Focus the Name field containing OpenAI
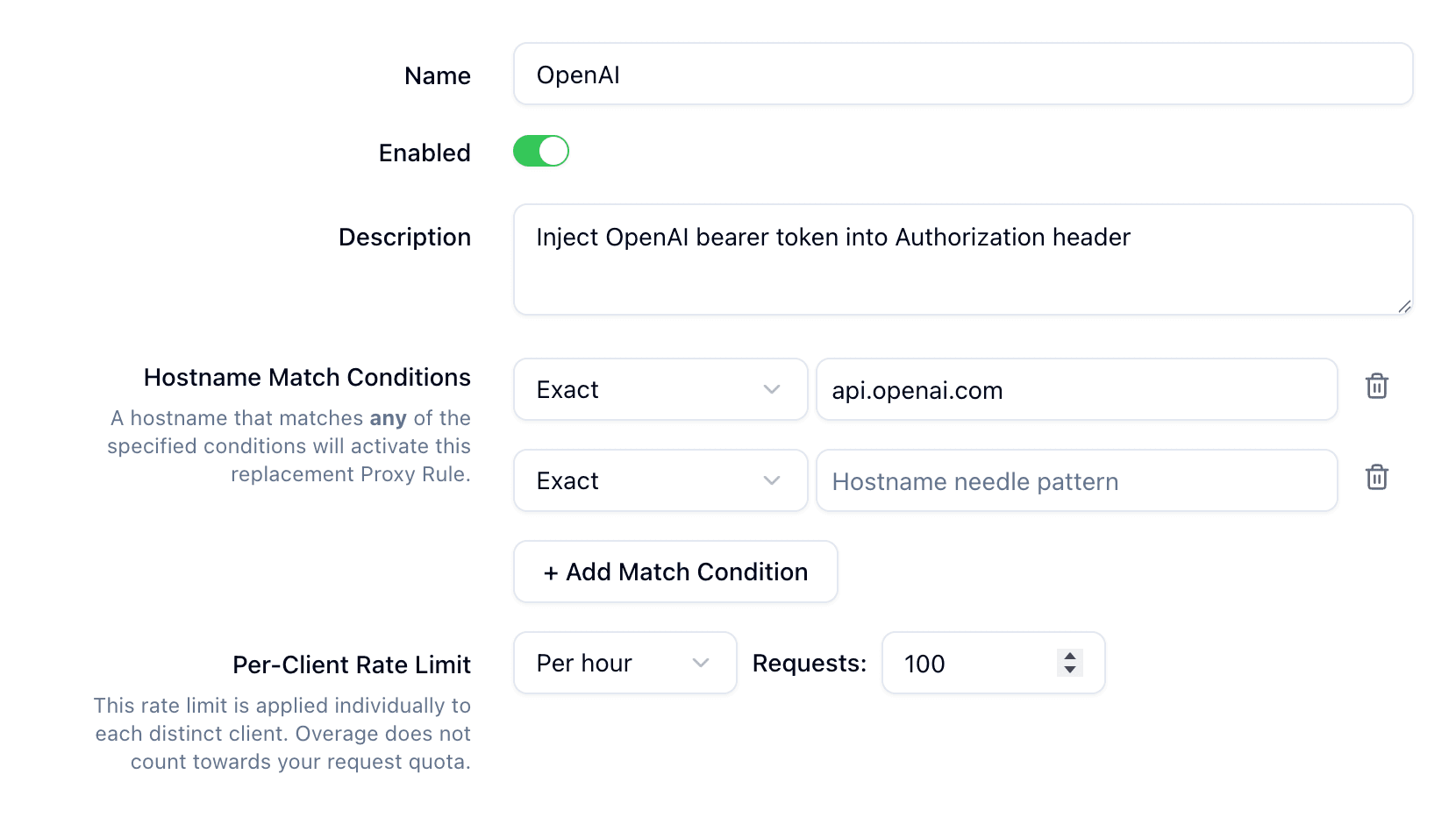 tap(877, 74)
